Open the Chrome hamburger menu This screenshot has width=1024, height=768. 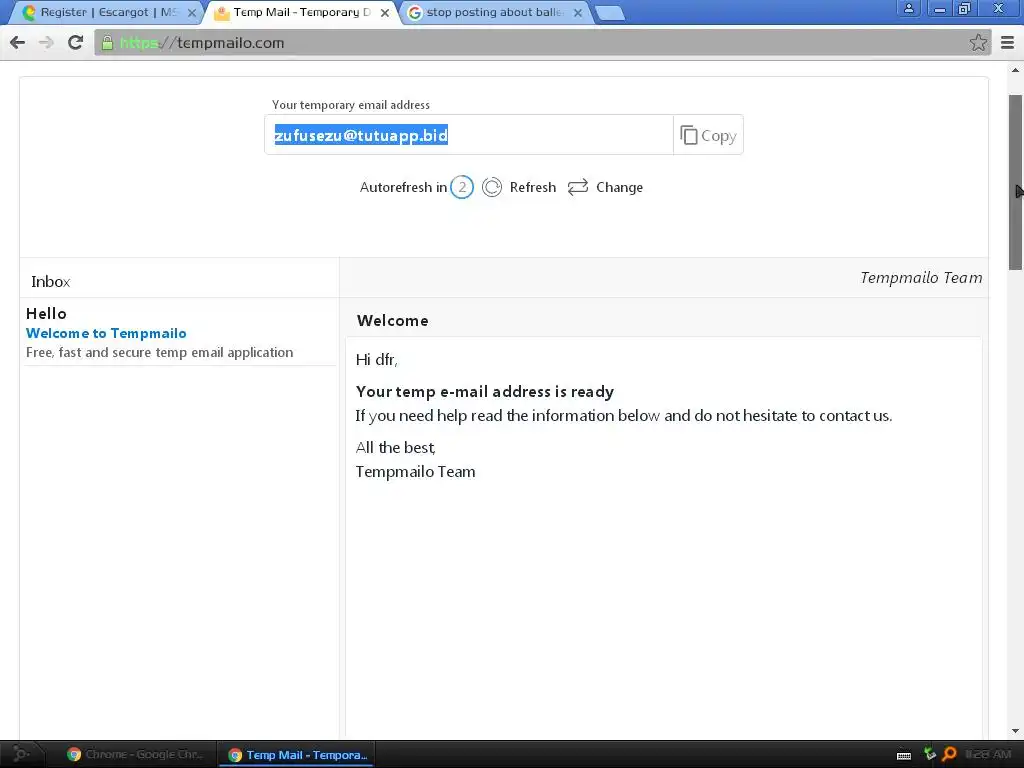coord(1008,42)
